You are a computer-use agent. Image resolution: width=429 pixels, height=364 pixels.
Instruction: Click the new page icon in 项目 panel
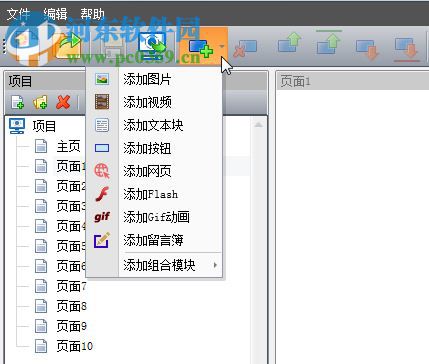[17, 102]
